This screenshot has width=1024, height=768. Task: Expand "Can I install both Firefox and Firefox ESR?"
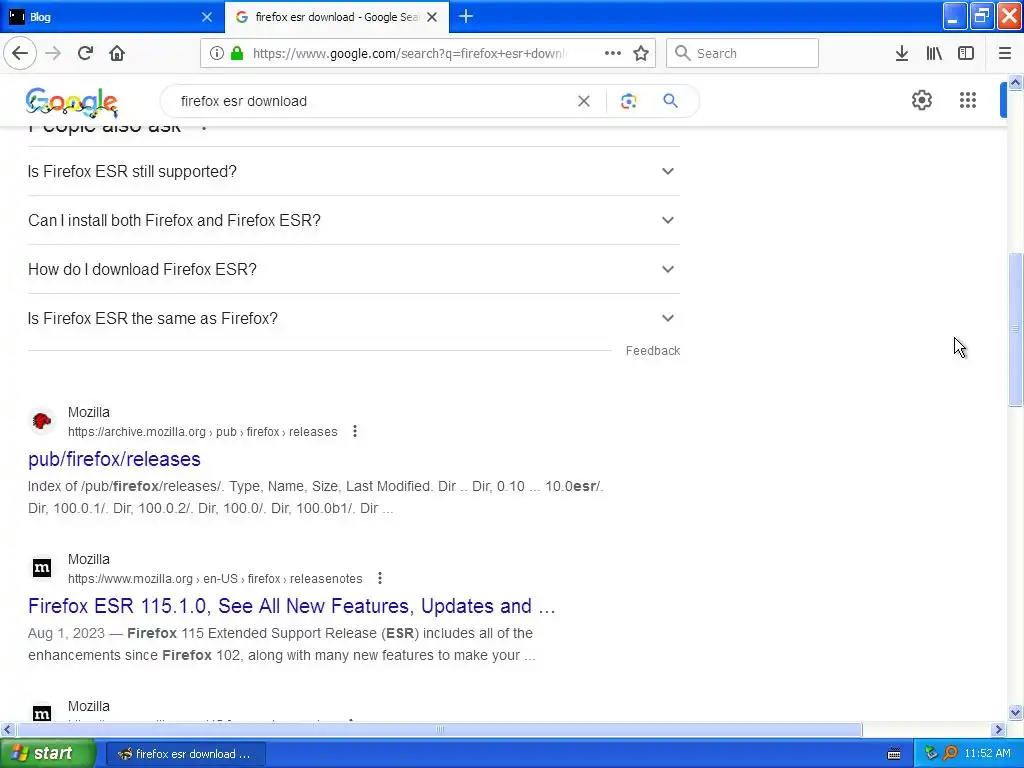coord(353,220)
